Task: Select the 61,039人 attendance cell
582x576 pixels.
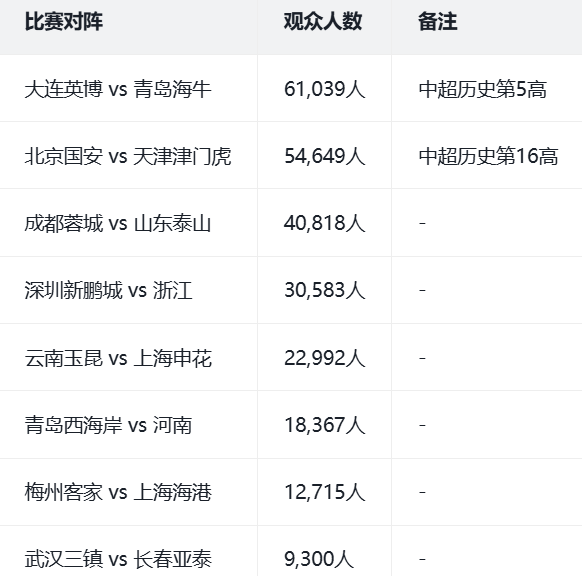Action: click(324, 89)
